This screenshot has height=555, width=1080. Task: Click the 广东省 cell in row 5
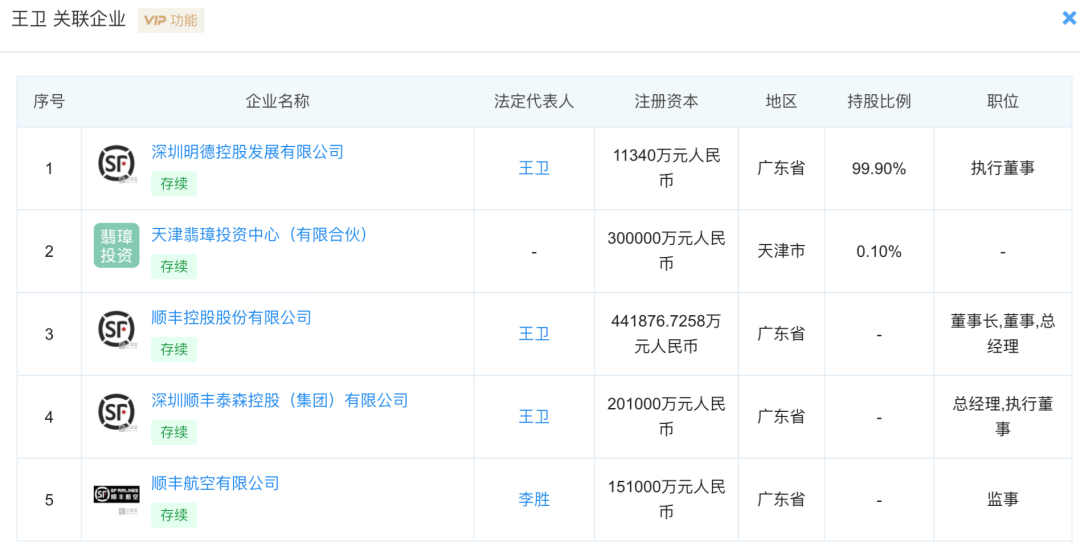781,499
